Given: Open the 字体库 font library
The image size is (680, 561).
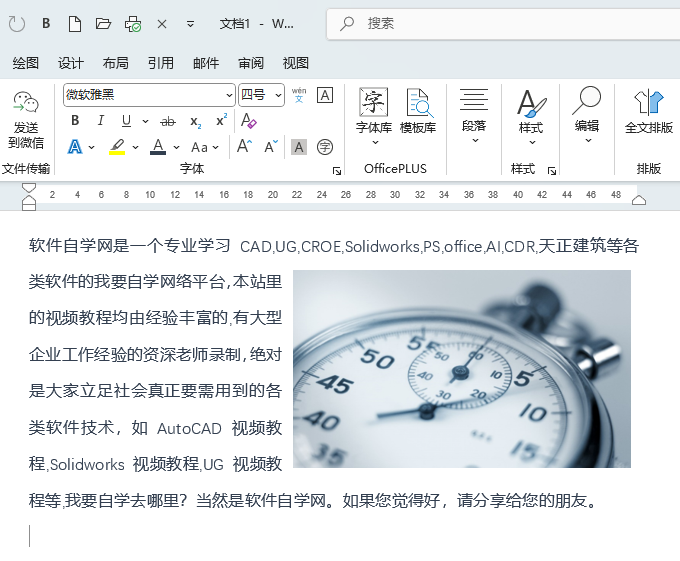Looking at the screenshot, I should [x=374, y=116].
